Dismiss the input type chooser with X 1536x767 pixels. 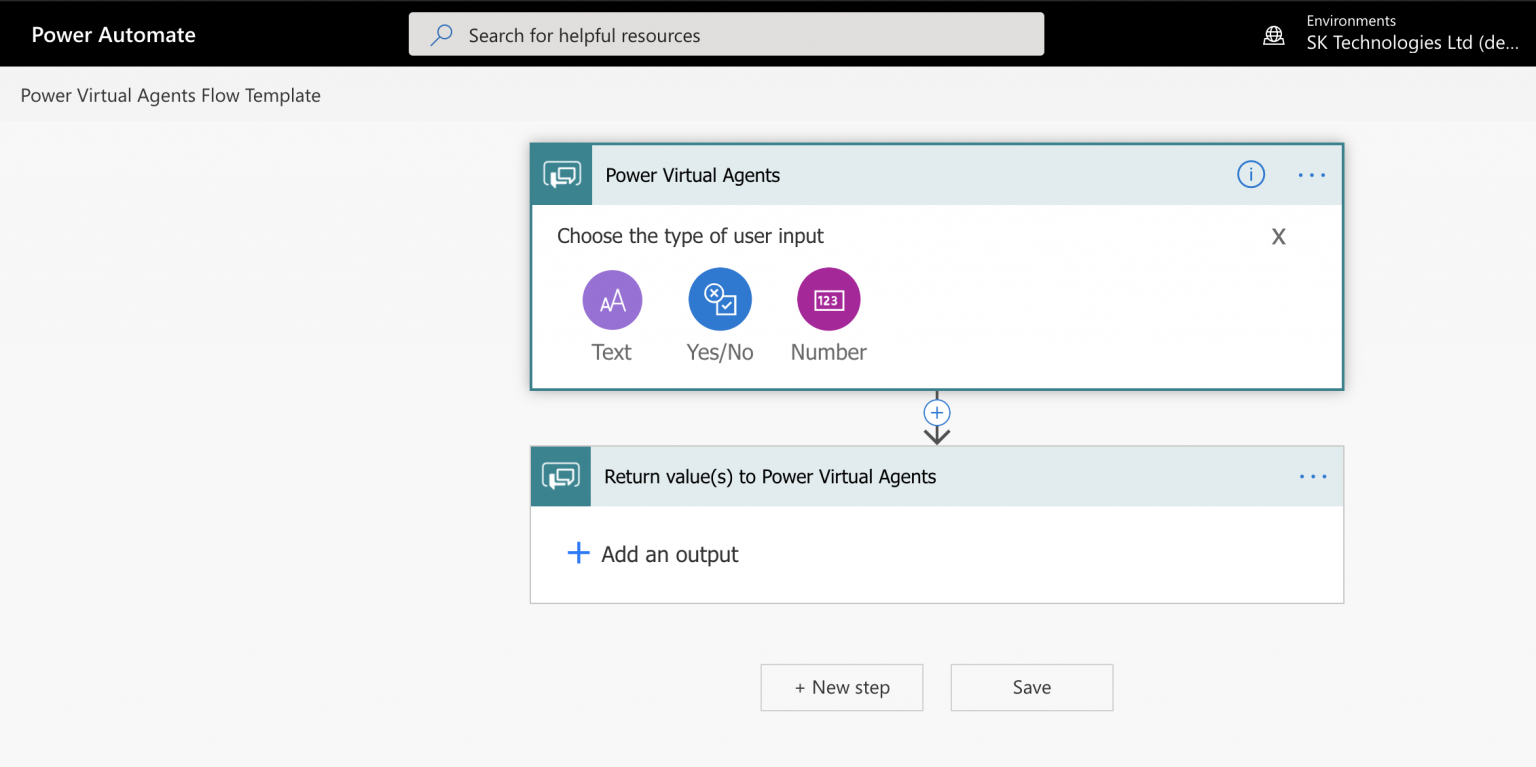click(x=1278, y=236)
